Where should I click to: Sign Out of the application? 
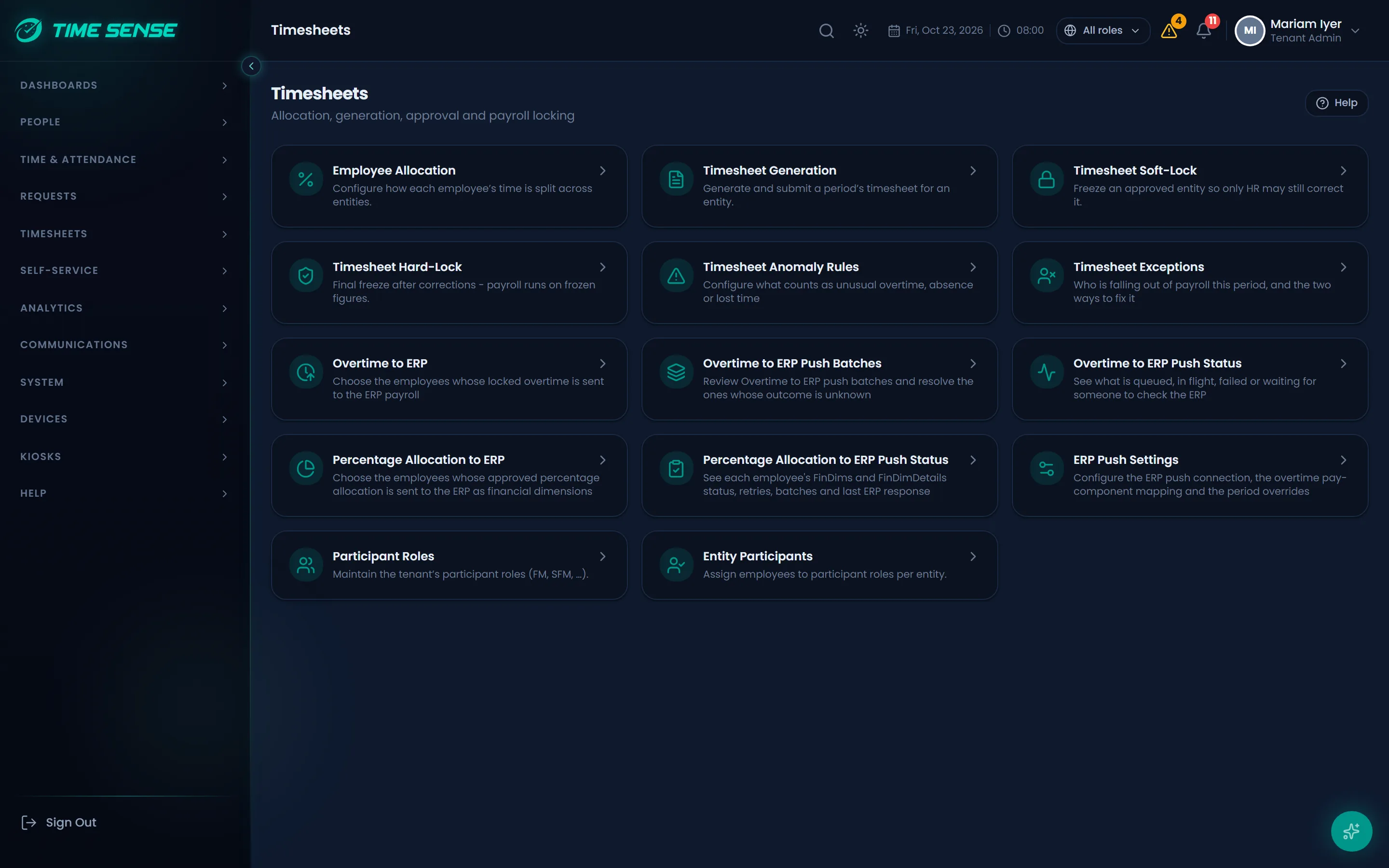click(x=58, y=822)
